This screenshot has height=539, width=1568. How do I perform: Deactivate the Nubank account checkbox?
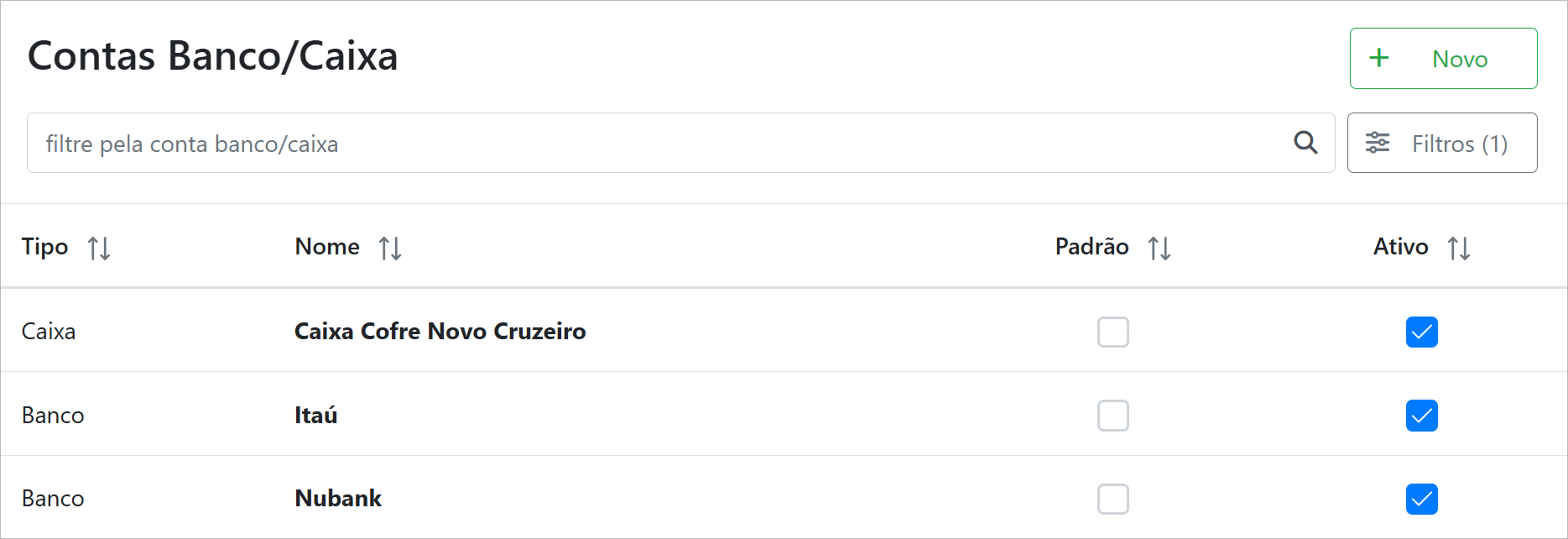(1422, 500)
